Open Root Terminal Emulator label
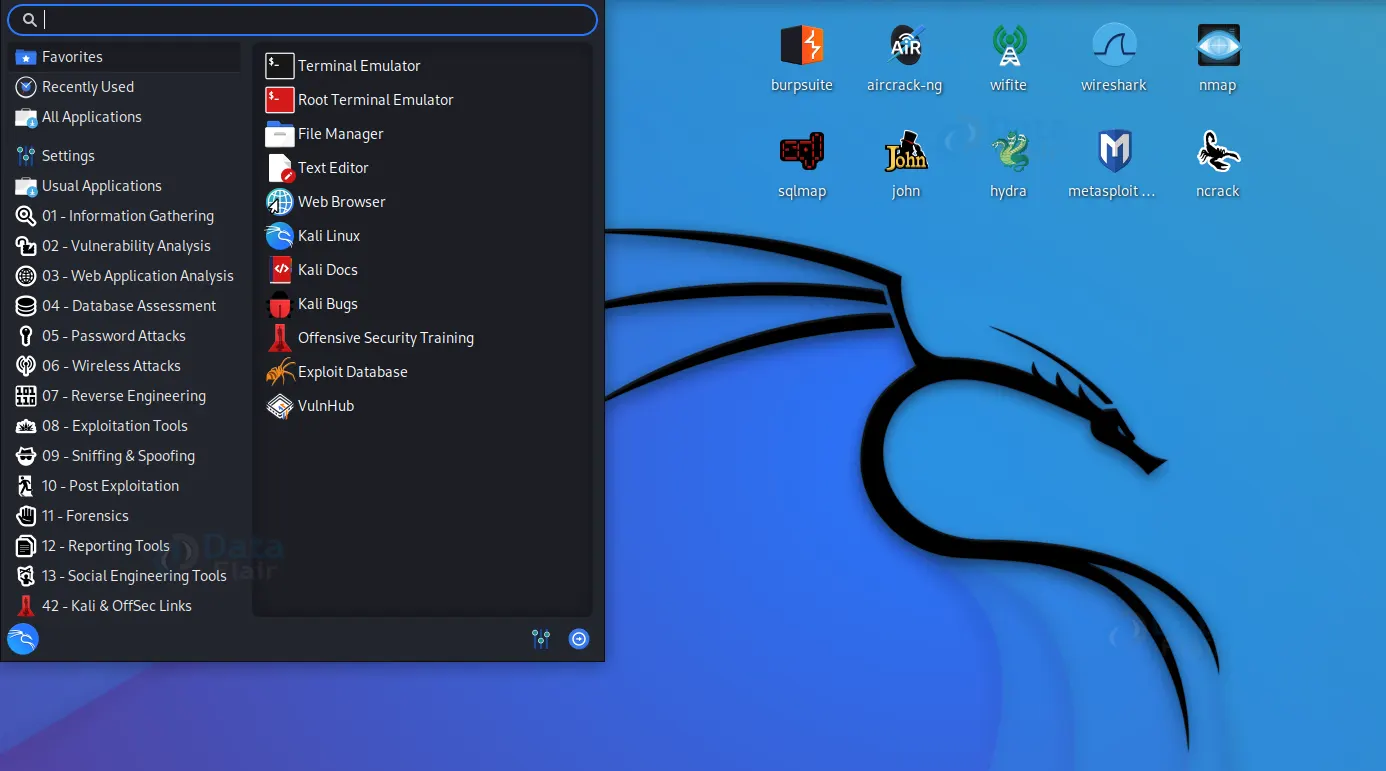 click(376, 100)
